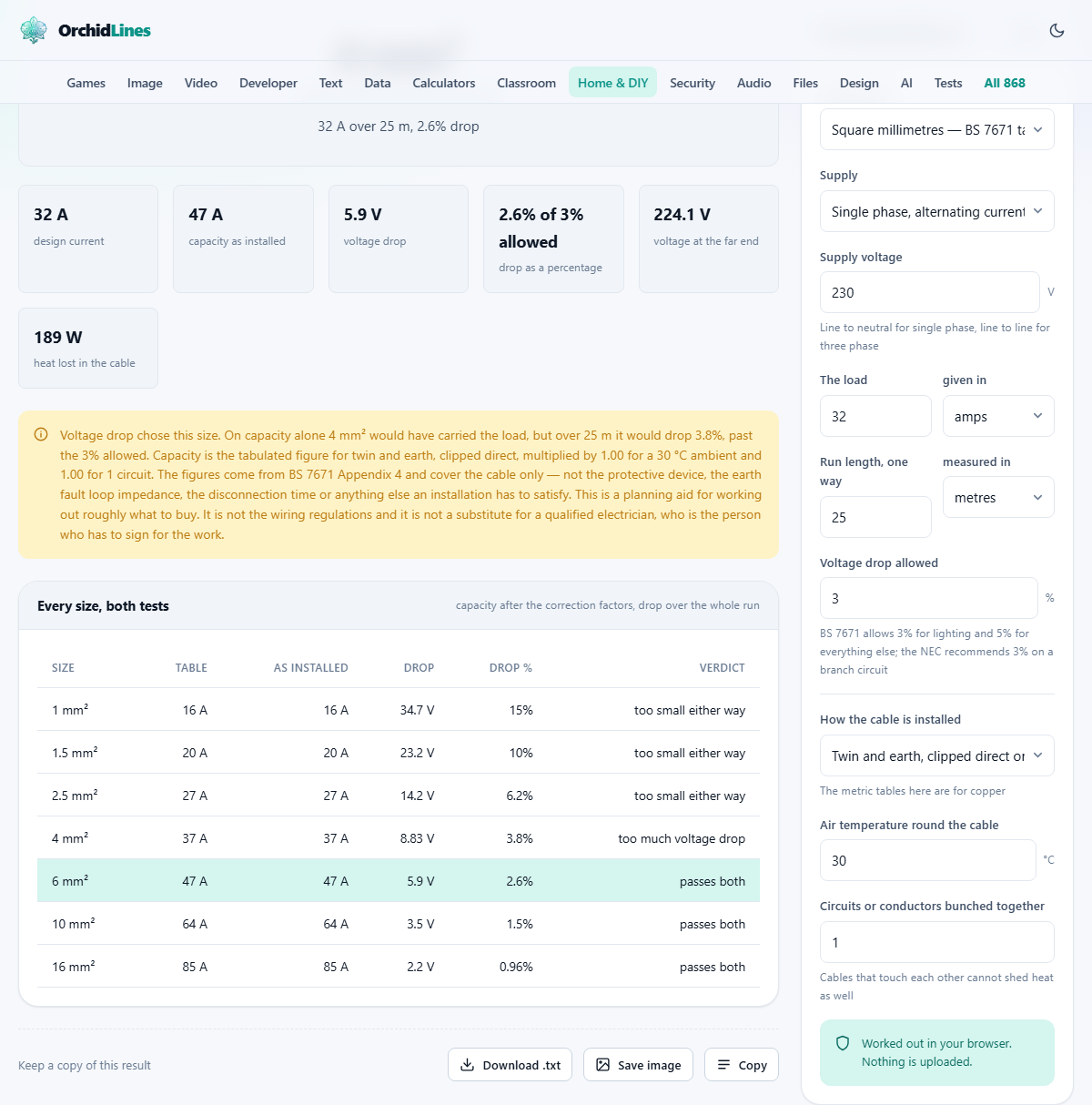Click the 10 mm² table row
The width and height of the screenshot is (1092, 1105).
(x=399, y=924)
